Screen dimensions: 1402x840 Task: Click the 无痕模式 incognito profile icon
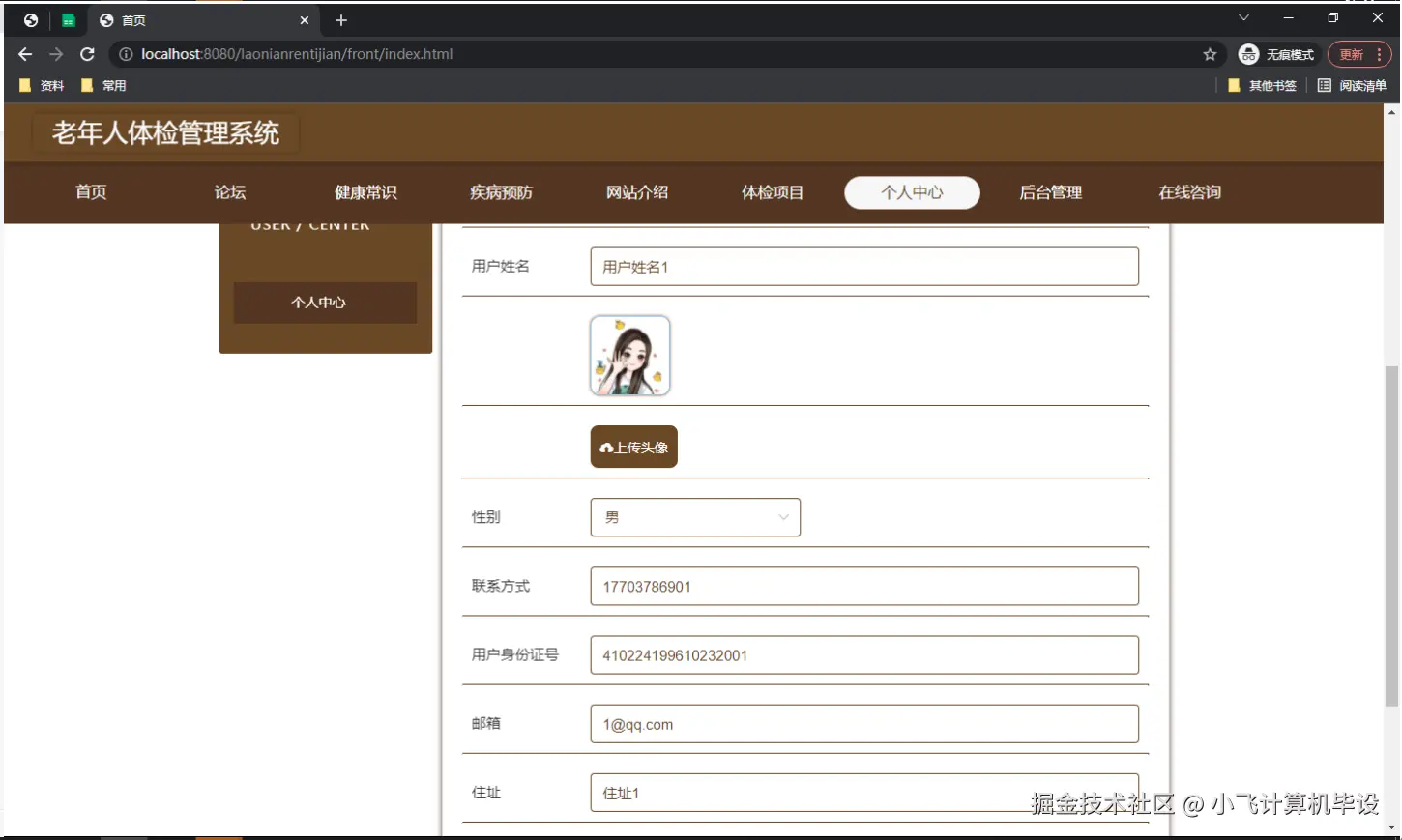click(x=1247, y=54)
